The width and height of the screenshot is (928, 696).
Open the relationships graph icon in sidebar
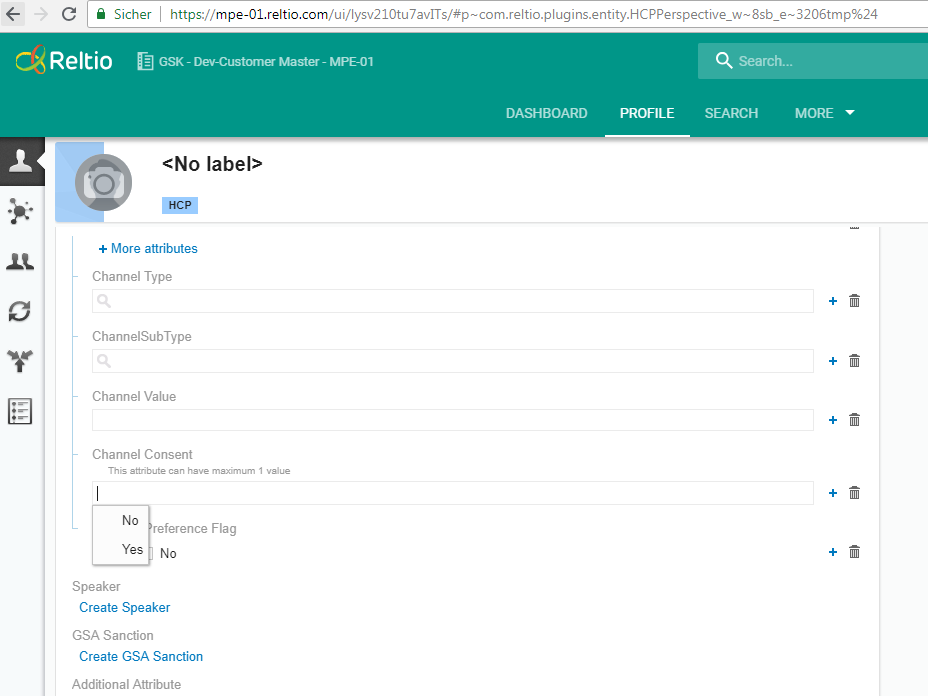tap(21, 211)
